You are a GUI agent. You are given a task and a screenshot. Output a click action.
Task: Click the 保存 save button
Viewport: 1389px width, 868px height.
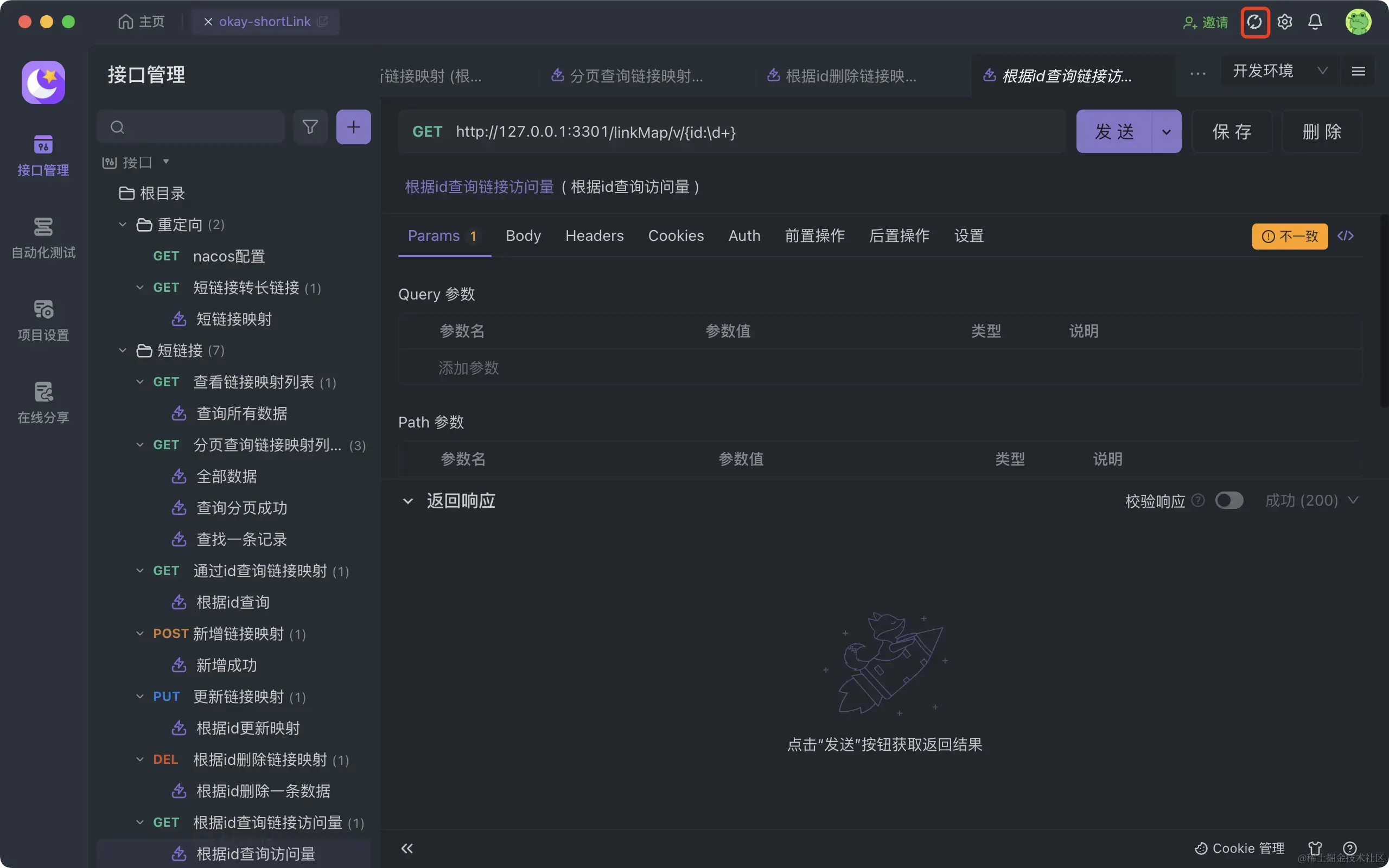pyautogui.click(x=1232, y=131)
